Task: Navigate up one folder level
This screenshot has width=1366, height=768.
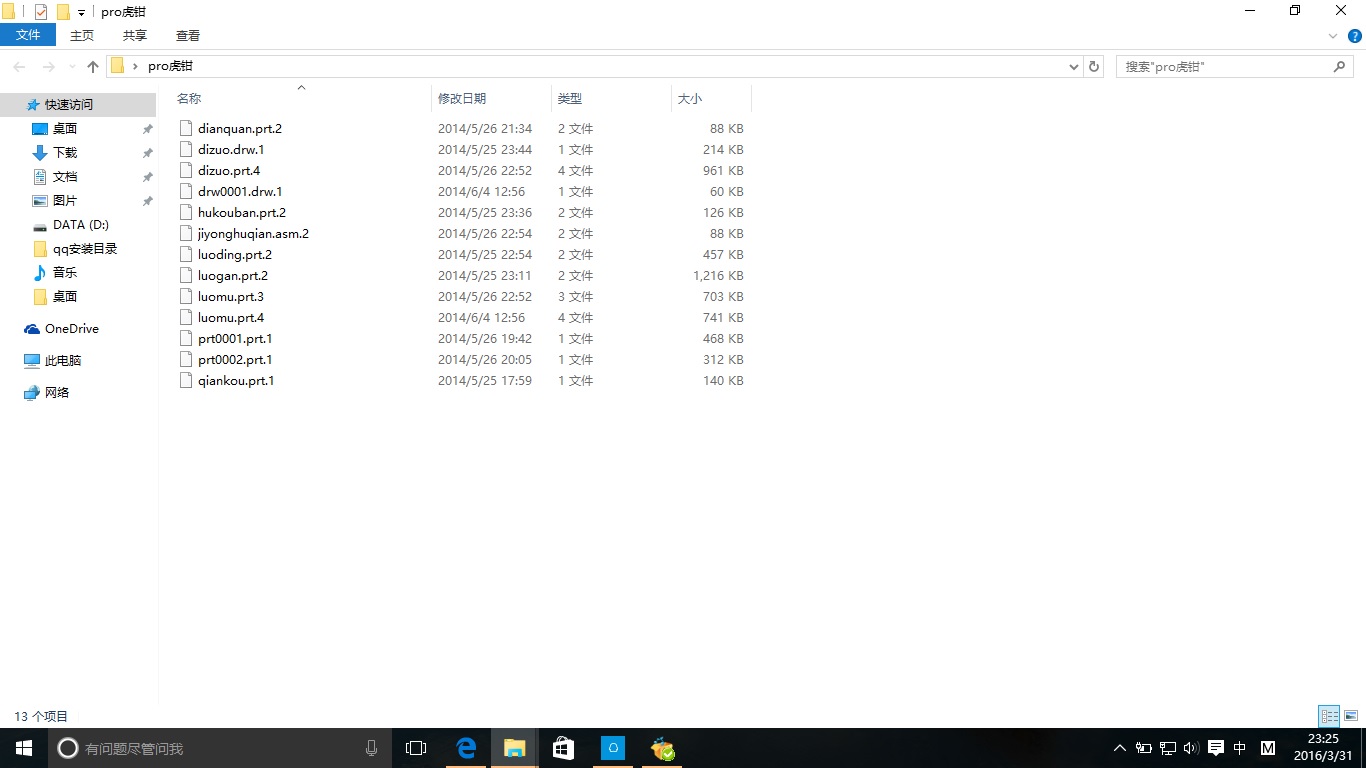Action: tap(92, 66)
